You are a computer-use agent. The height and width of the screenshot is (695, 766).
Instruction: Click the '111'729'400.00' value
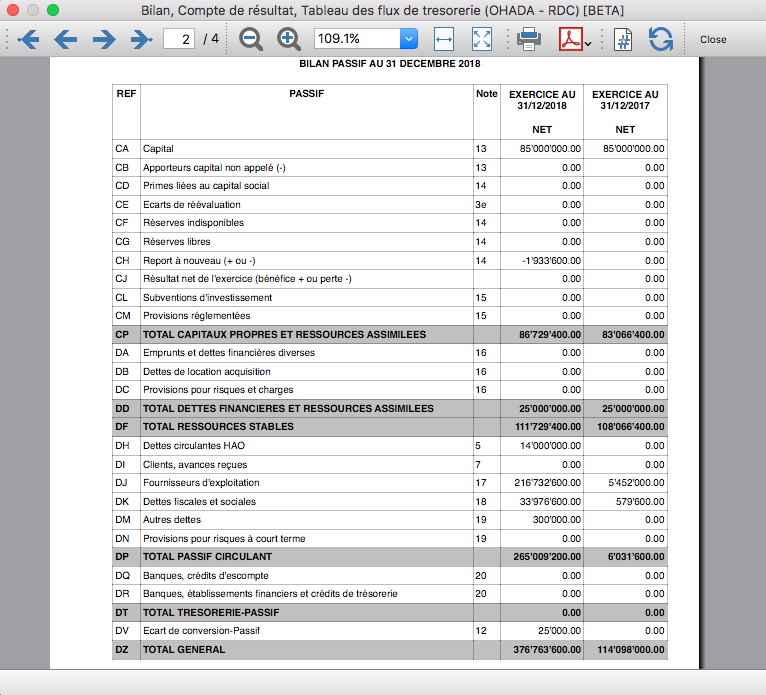(x=548, y=427)
